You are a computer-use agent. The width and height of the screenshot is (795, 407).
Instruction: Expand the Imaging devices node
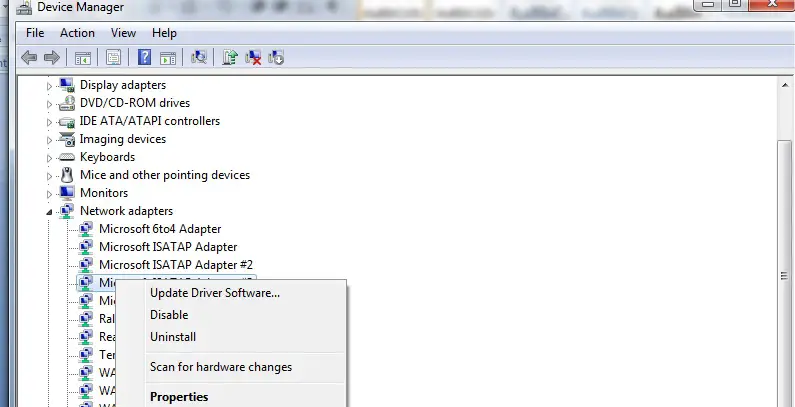coord(49,140)
